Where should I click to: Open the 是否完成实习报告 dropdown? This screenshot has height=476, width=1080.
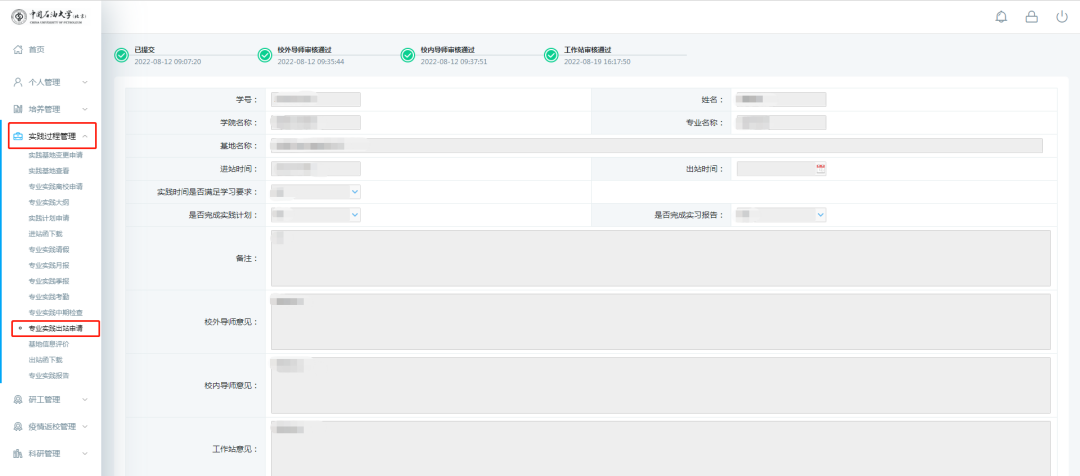780,214
